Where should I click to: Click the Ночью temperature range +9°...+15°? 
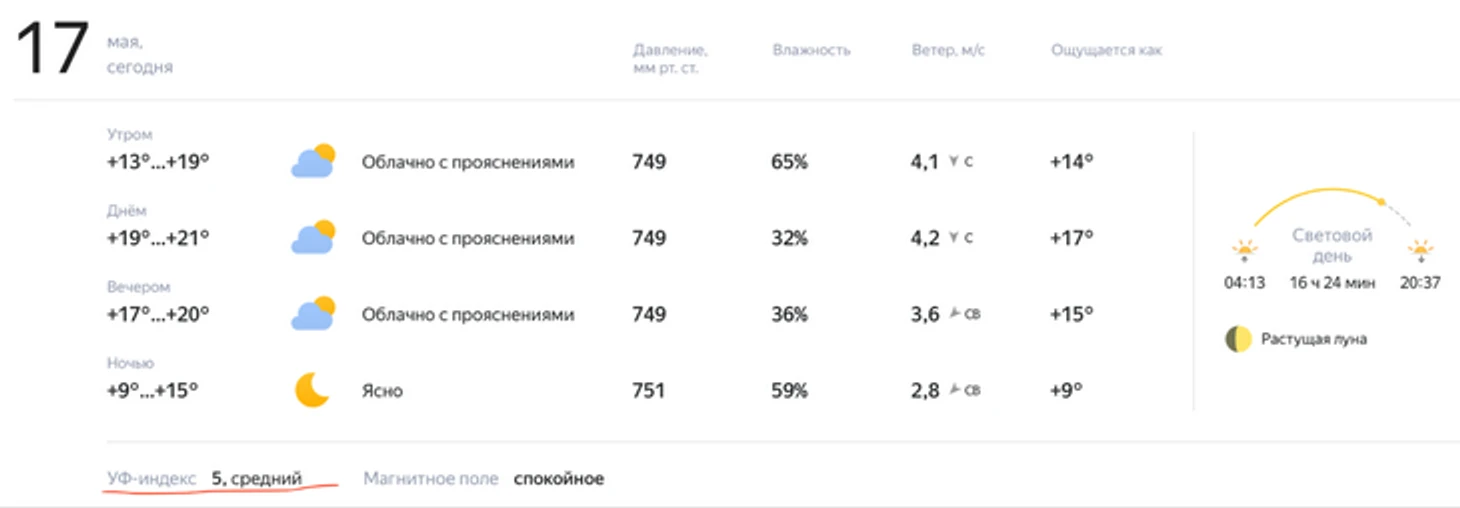point(153,390)
